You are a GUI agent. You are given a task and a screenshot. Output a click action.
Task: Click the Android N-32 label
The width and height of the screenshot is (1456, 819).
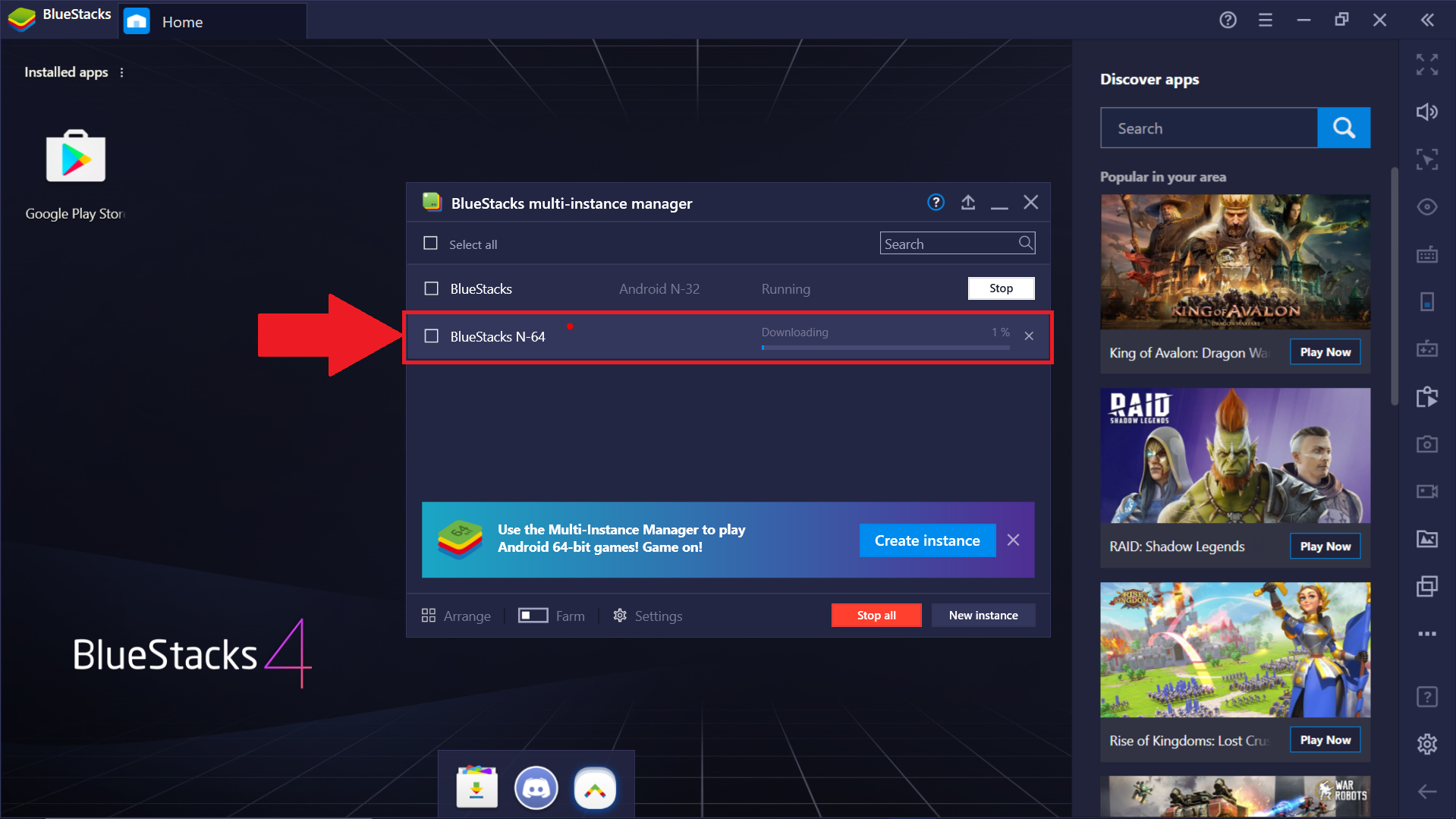coord(659,289)
